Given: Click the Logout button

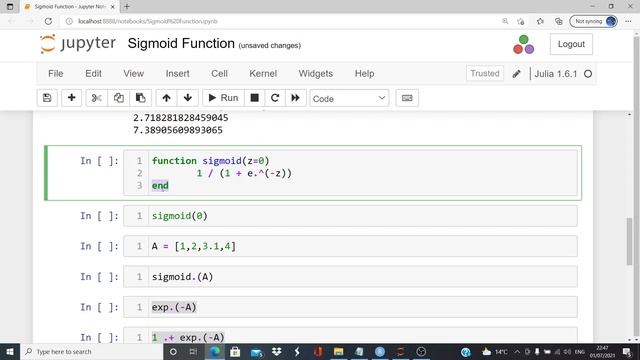Looking at the screenshot, I should [x=571, y=44].
